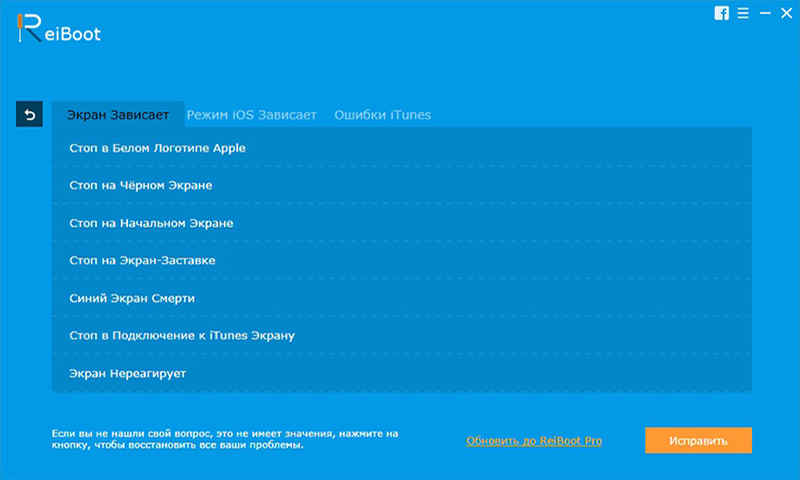Viewport: 800px width, 480px height.
Task: Select Стоп в Подключение к iTunes Экрану
Action: (402, 336)
